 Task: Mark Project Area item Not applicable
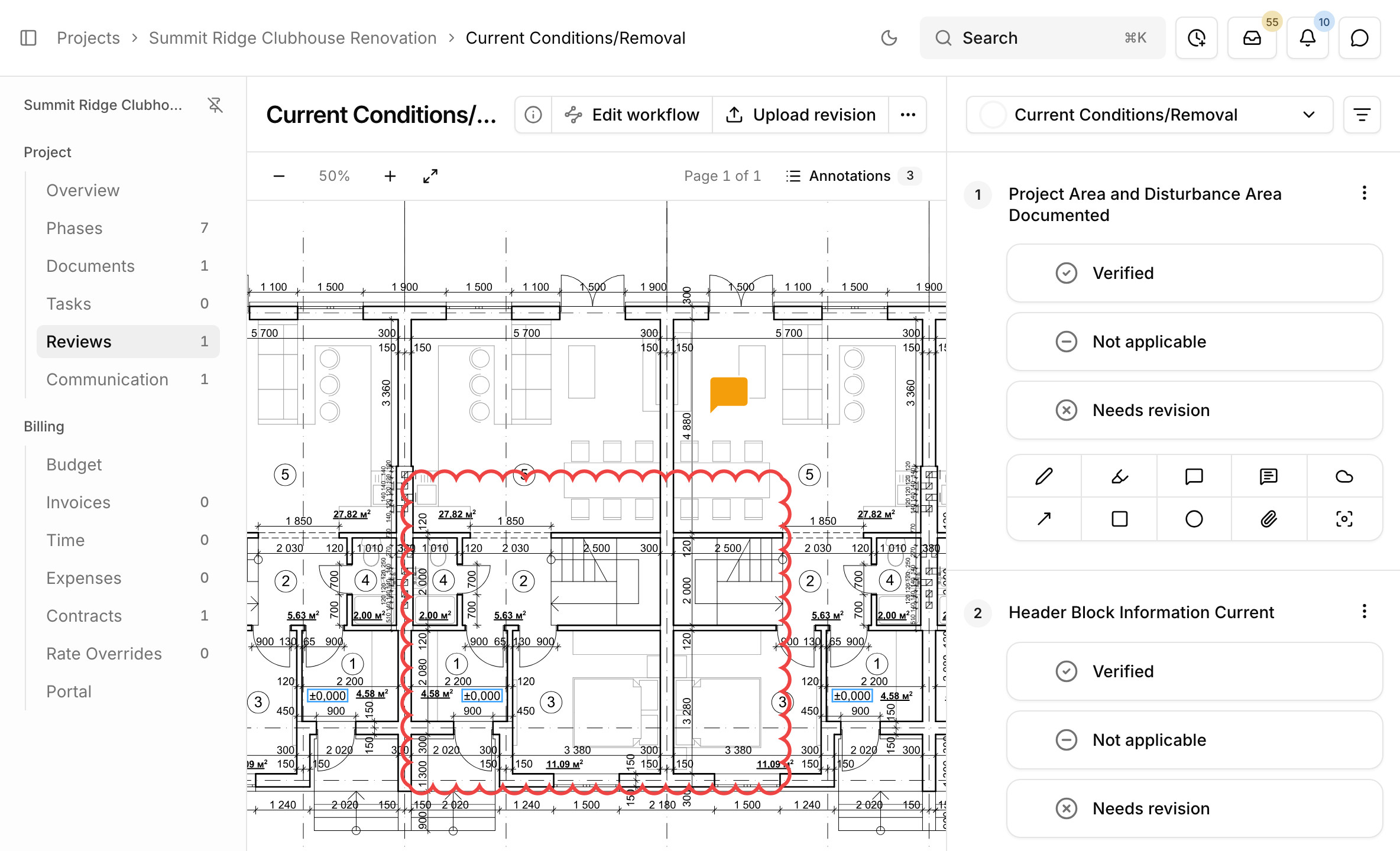[x=1194, y=342]
